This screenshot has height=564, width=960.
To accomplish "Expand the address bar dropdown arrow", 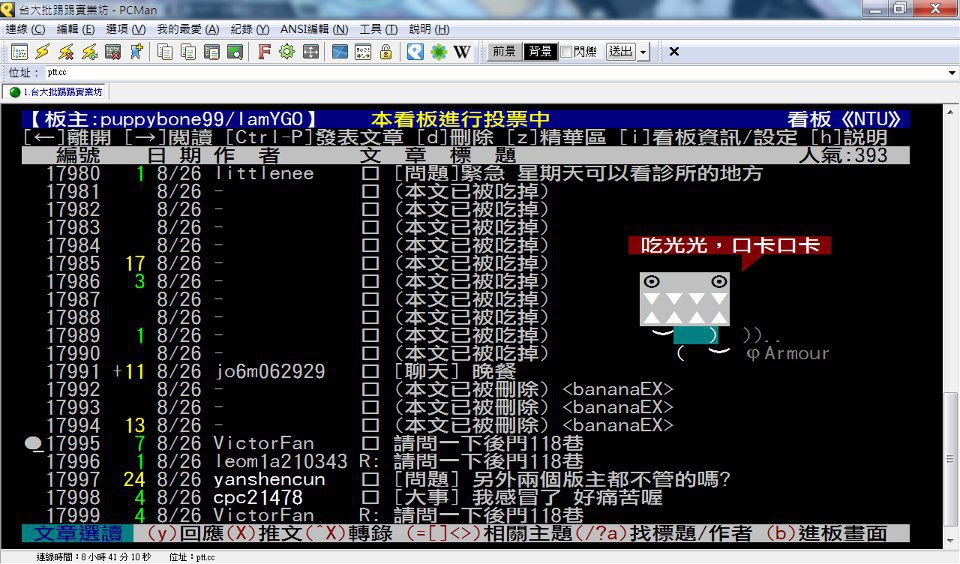I will [x=952, y=73].
